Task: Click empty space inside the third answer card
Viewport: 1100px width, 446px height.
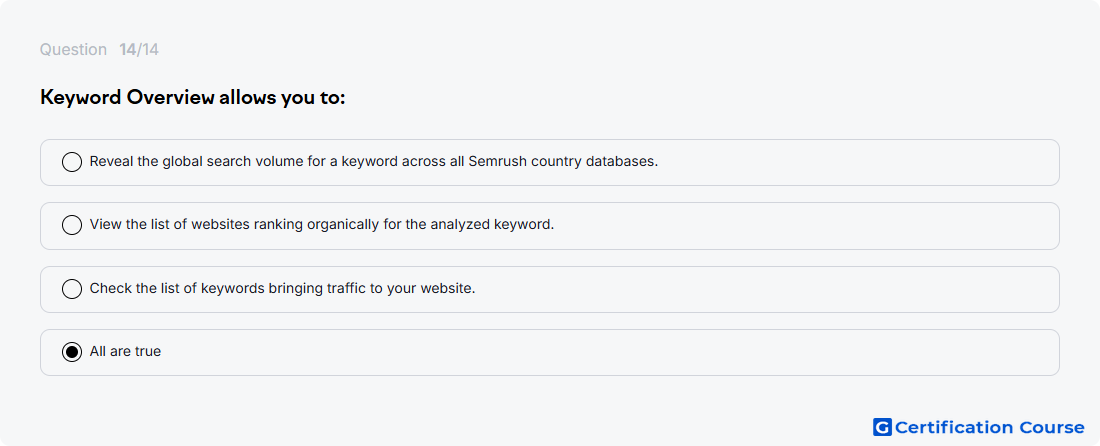Action: point(772,290)
